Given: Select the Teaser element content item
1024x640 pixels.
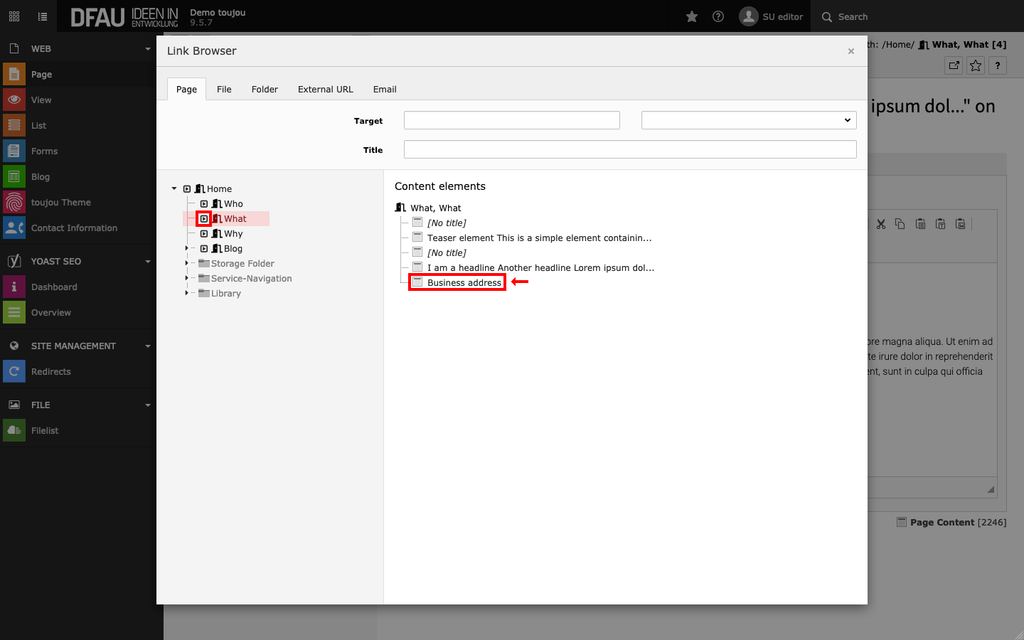Looking at the screenshot, I should pos(538,238).
